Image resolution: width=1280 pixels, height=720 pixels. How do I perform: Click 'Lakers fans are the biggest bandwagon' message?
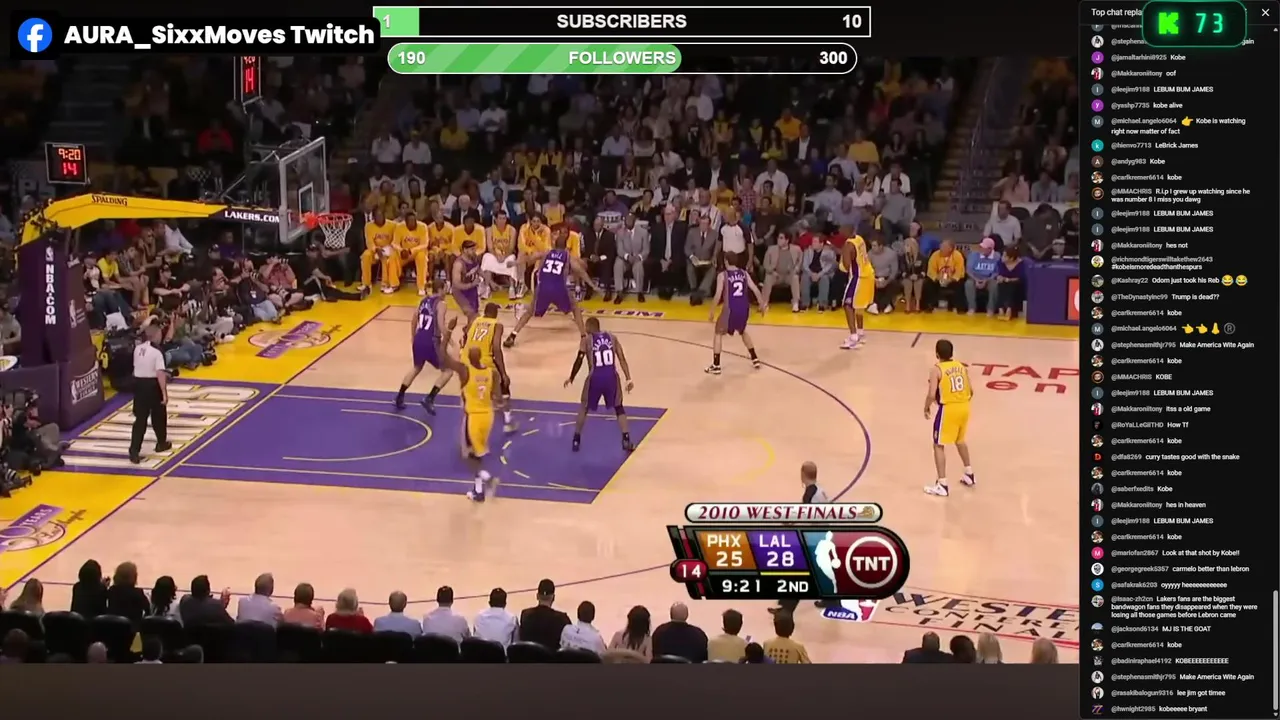tap(1185, 607)
